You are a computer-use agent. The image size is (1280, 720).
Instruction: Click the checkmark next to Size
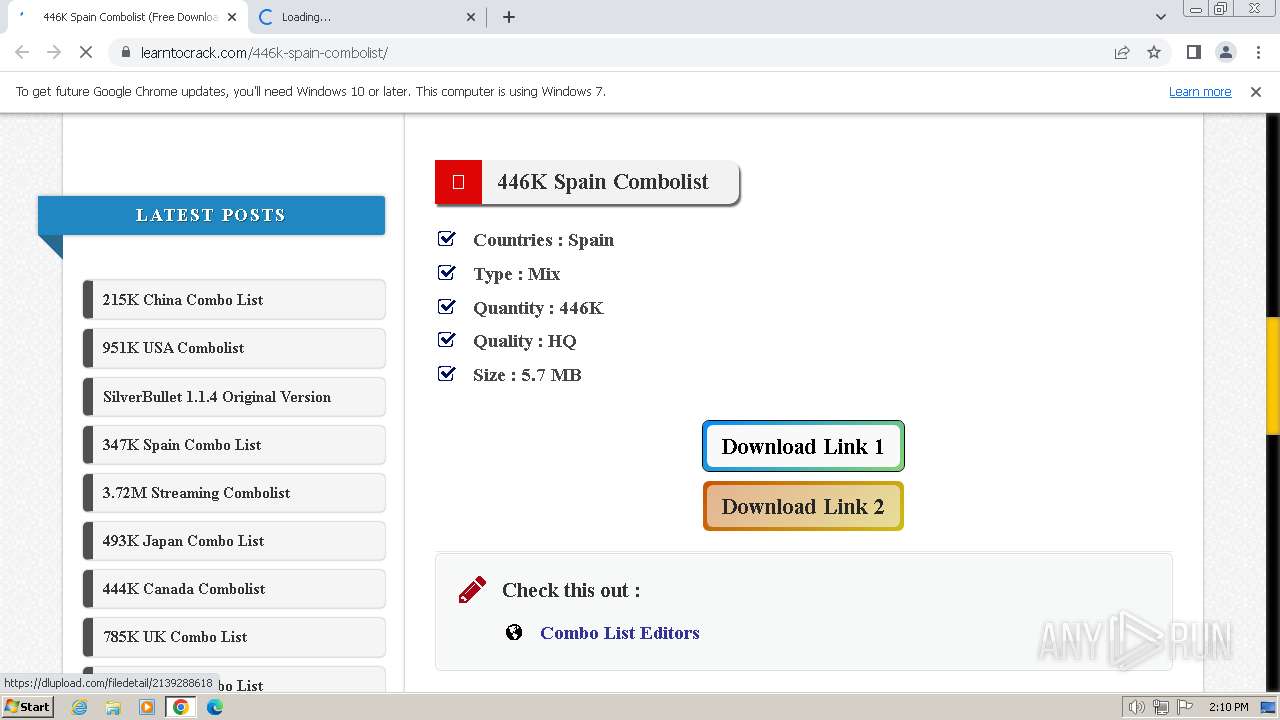pos(447,373)
